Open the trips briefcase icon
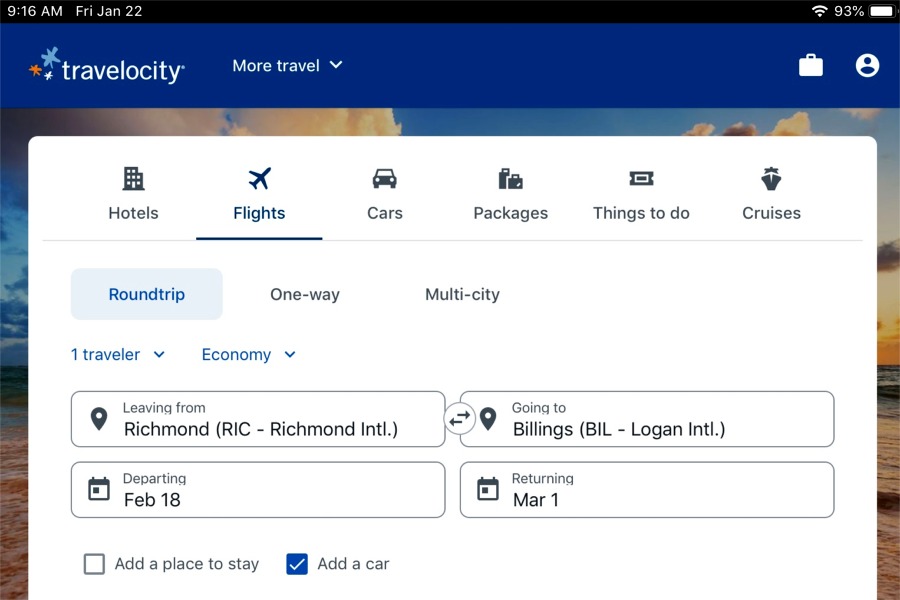 (810, 65)
